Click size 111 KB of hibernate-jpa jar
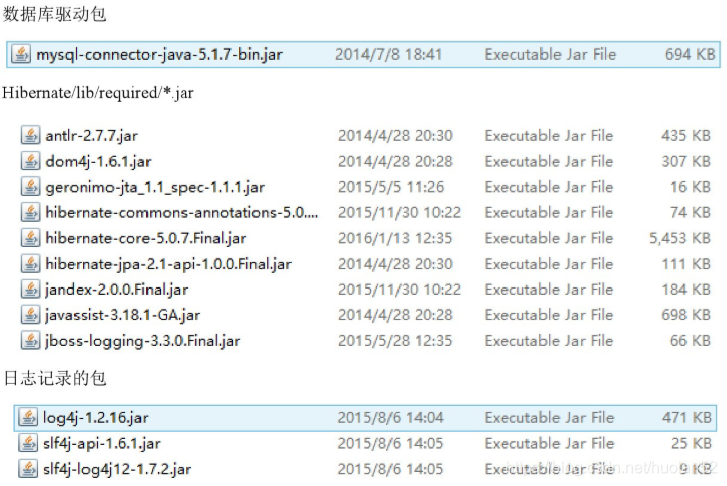The image size is (727, 486). click(x=686, y=264)
